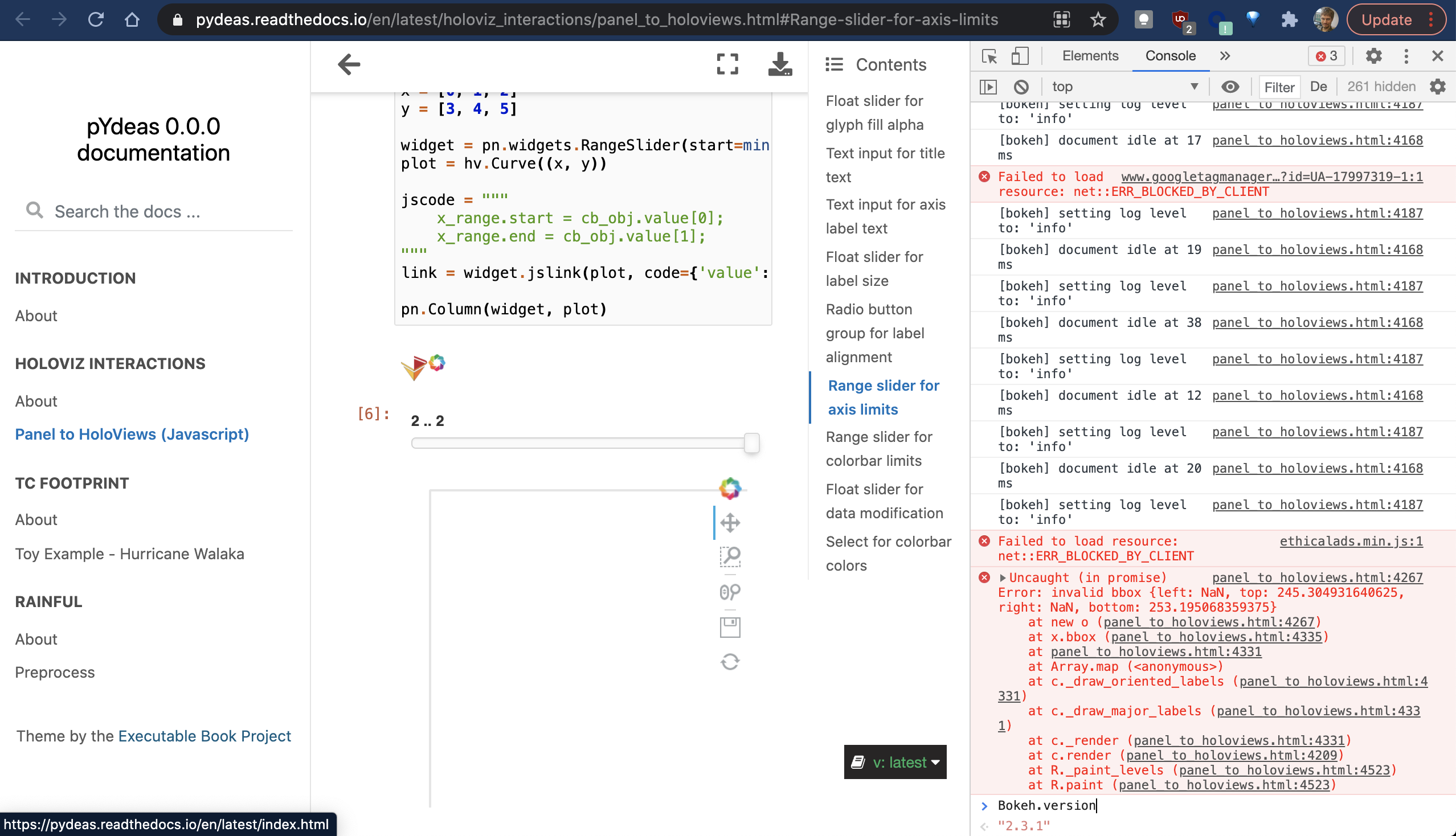Viewport: 1456px width, 836px height.
Task: Expand the Uncaught in promise error
Action: click(1002, 577)
